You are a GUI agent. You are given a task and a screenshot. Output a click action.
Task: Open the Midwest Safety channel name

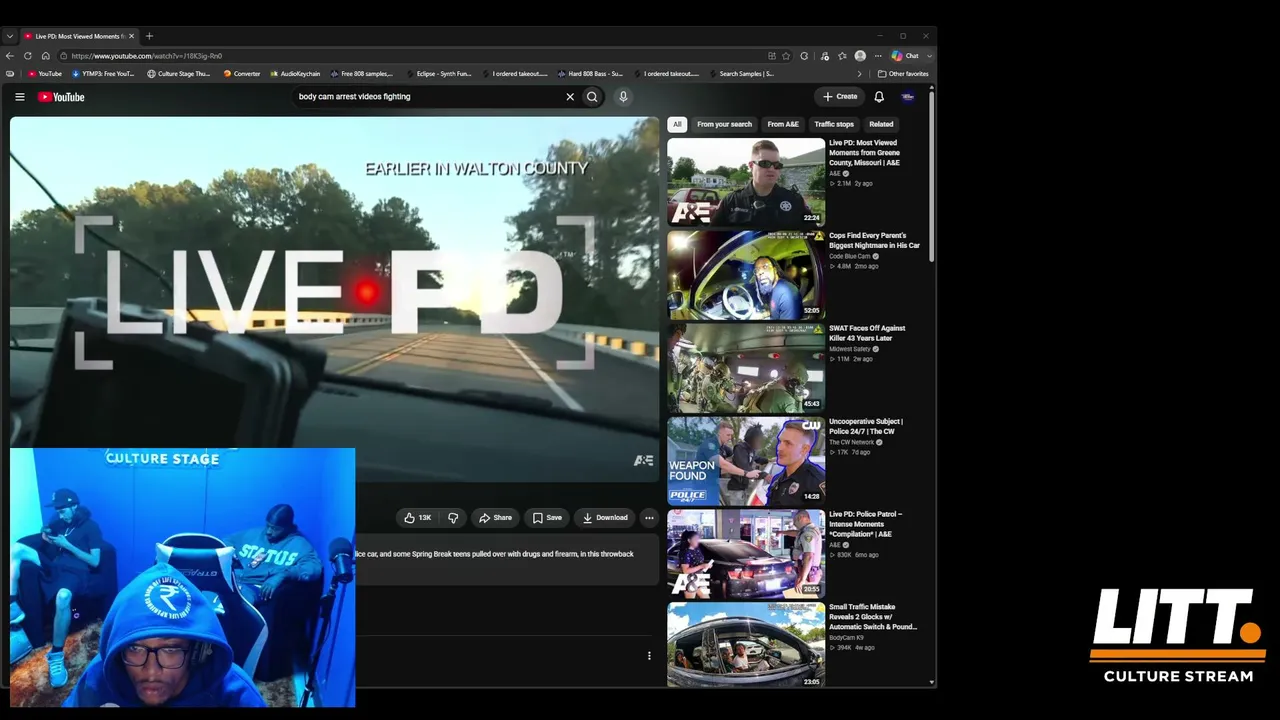(849, 349)
